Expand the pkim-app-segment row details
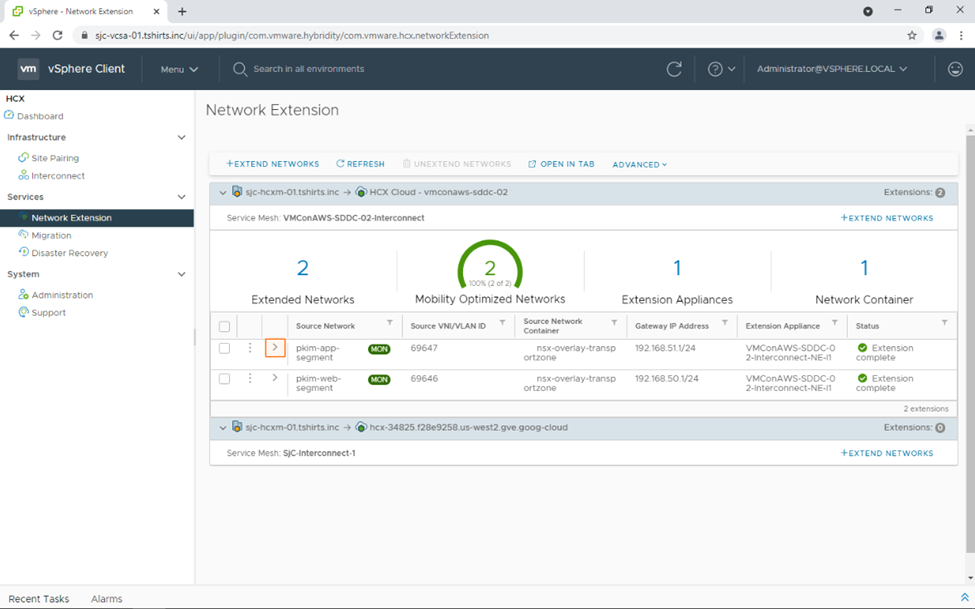 pyautogui.click(x=275, y=348)
